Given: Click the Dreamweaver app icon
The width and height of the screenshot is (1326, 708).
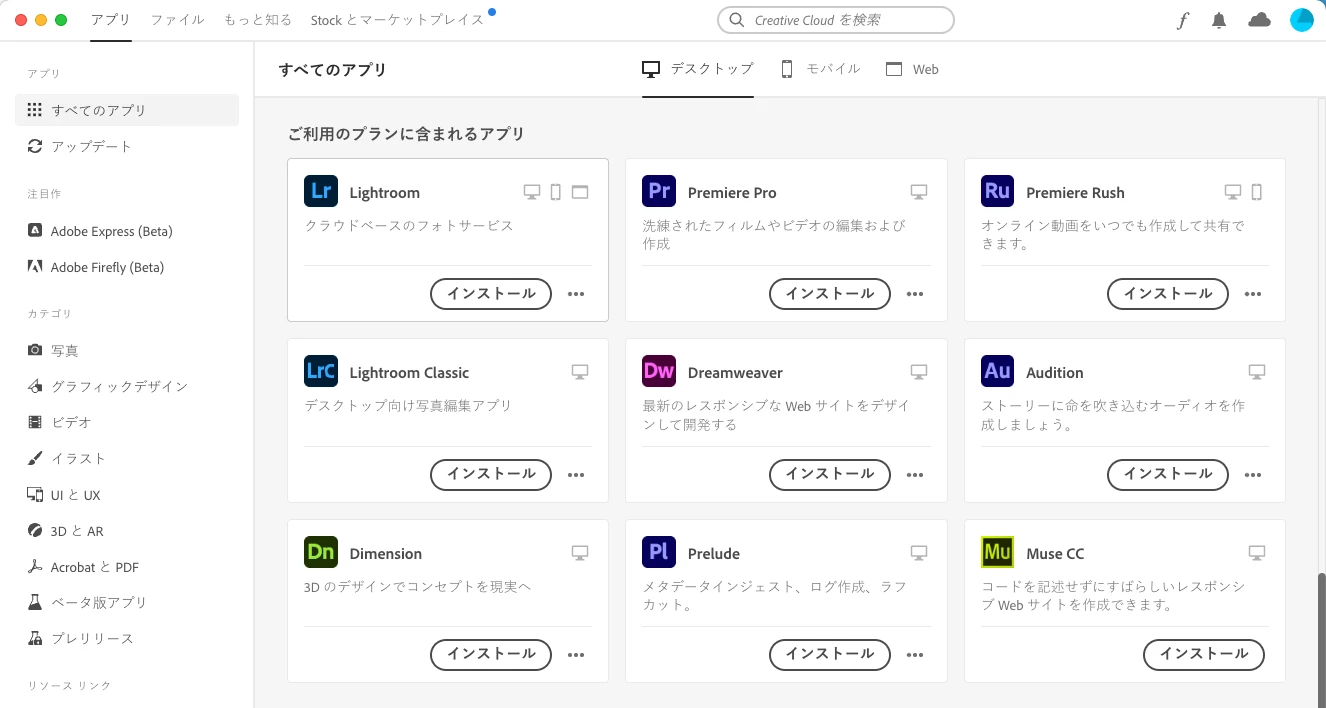Looking at the screenshot, I should pos(659,371).
